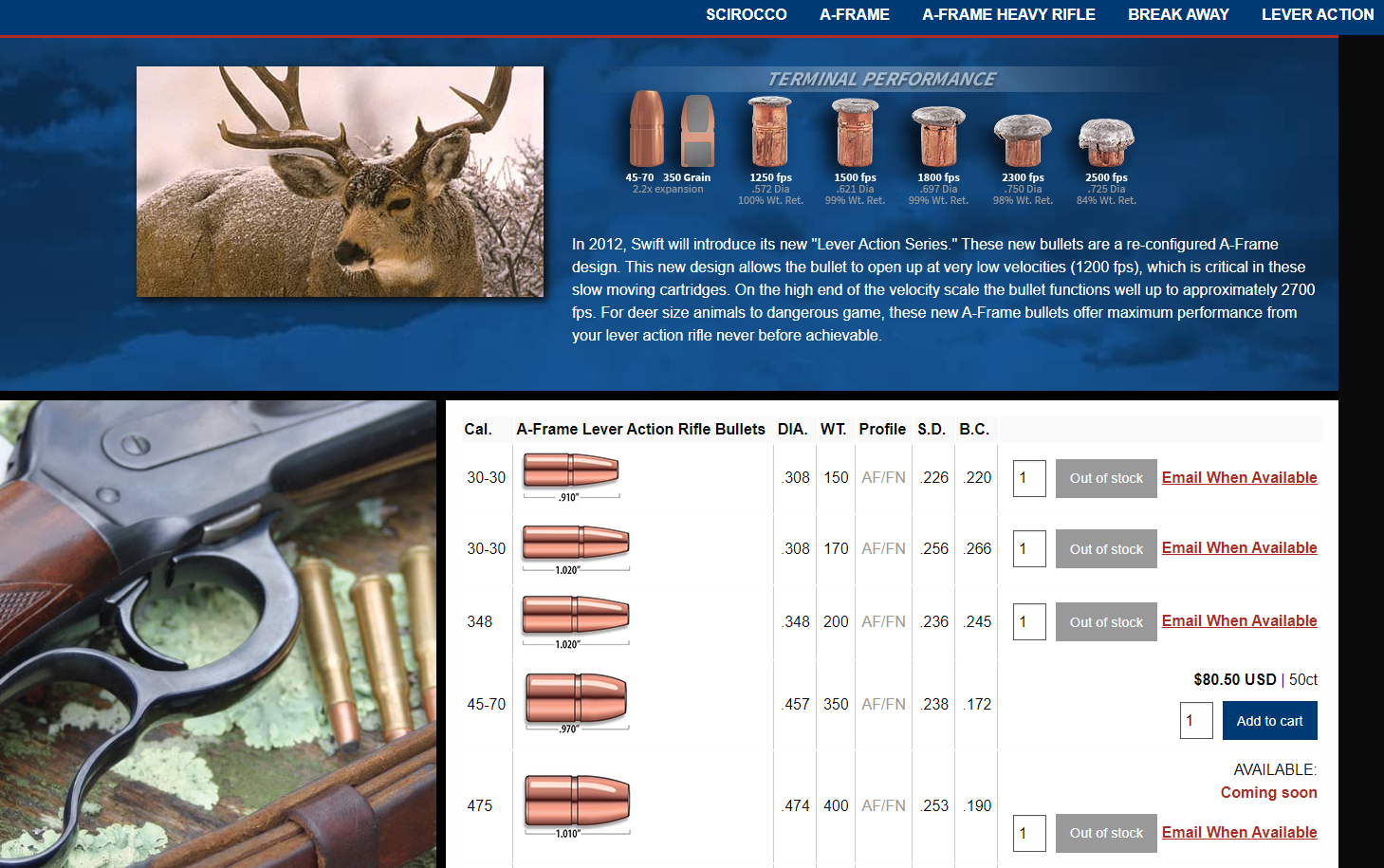
Task: Click the 45-70 bullet product image
Action: pos(576,703)
